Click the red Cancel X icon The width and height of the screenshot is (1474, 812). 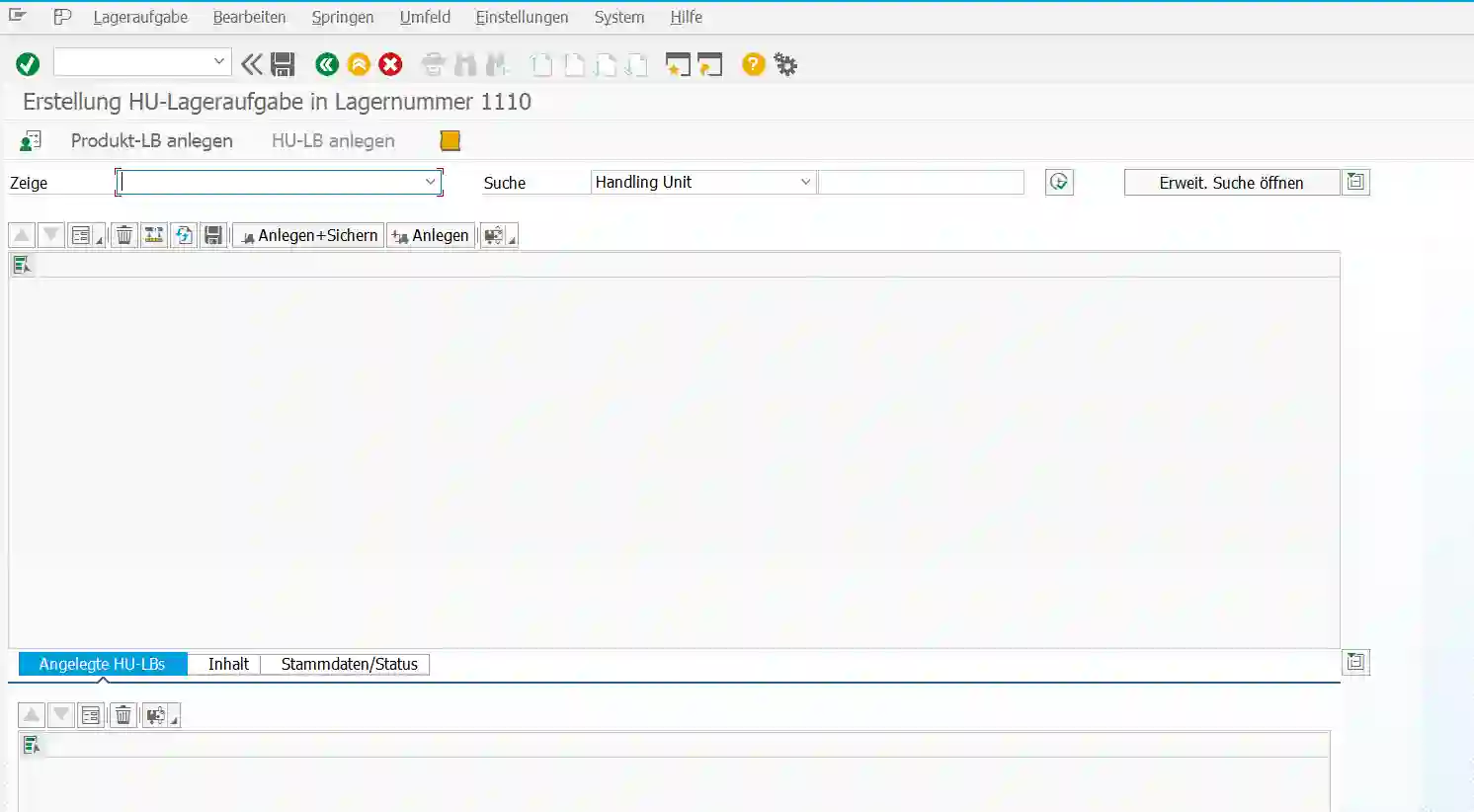click(x=391, y=65)
